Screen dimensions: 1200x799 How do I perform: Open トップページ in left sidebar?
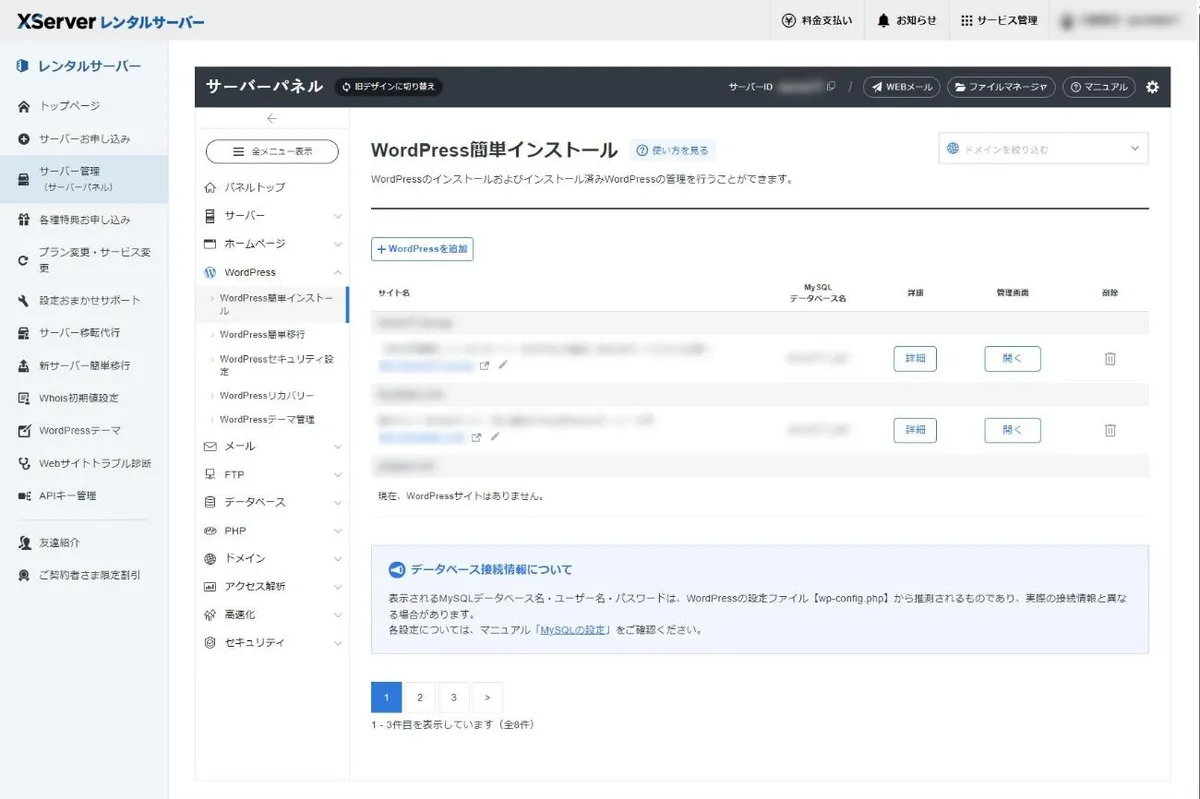click(84, 106)
